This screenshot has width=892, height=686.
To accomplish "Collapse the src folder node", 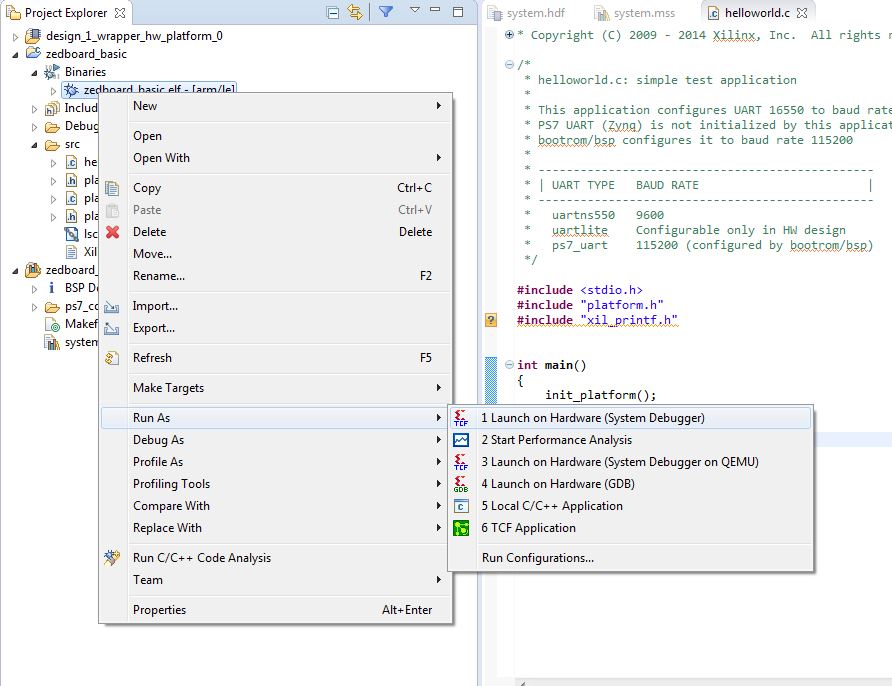I will click(x=34, y=145).
